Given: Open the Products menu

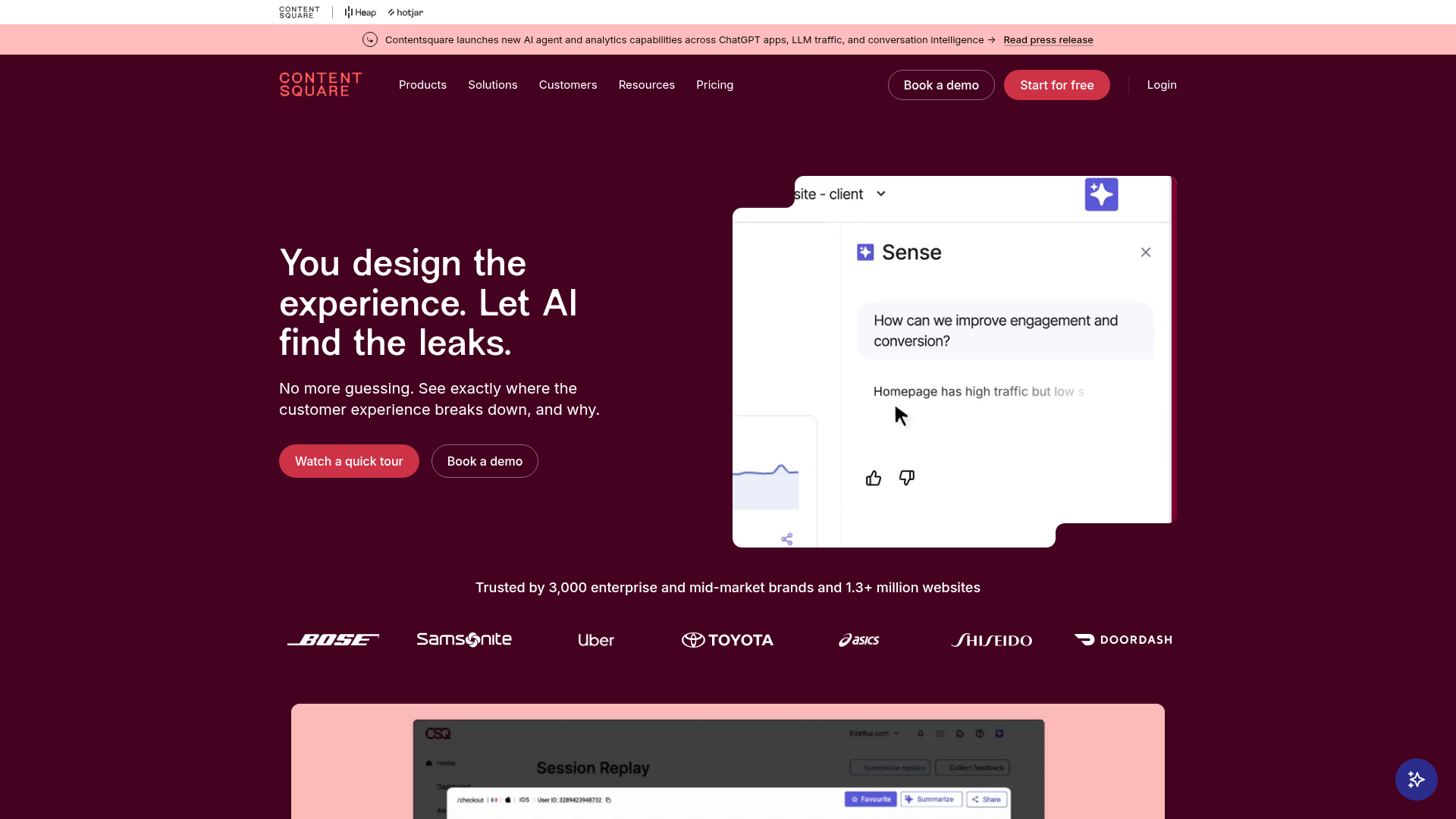Looking at the screenshot, I should pos(422,85).
